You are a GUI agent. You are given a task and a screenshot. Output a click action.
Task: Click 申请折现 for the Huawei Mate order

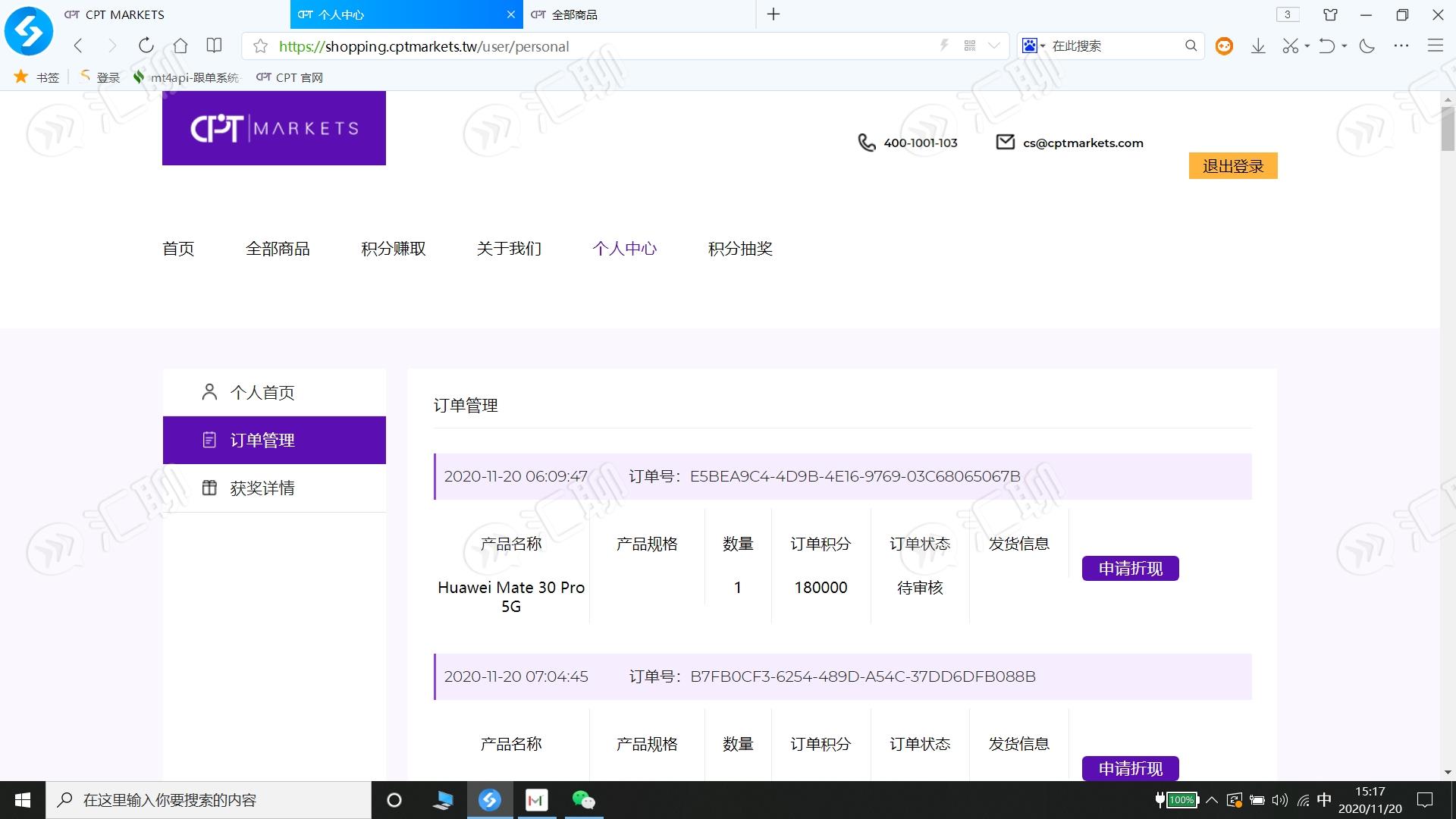click(x=1130, y=568)
